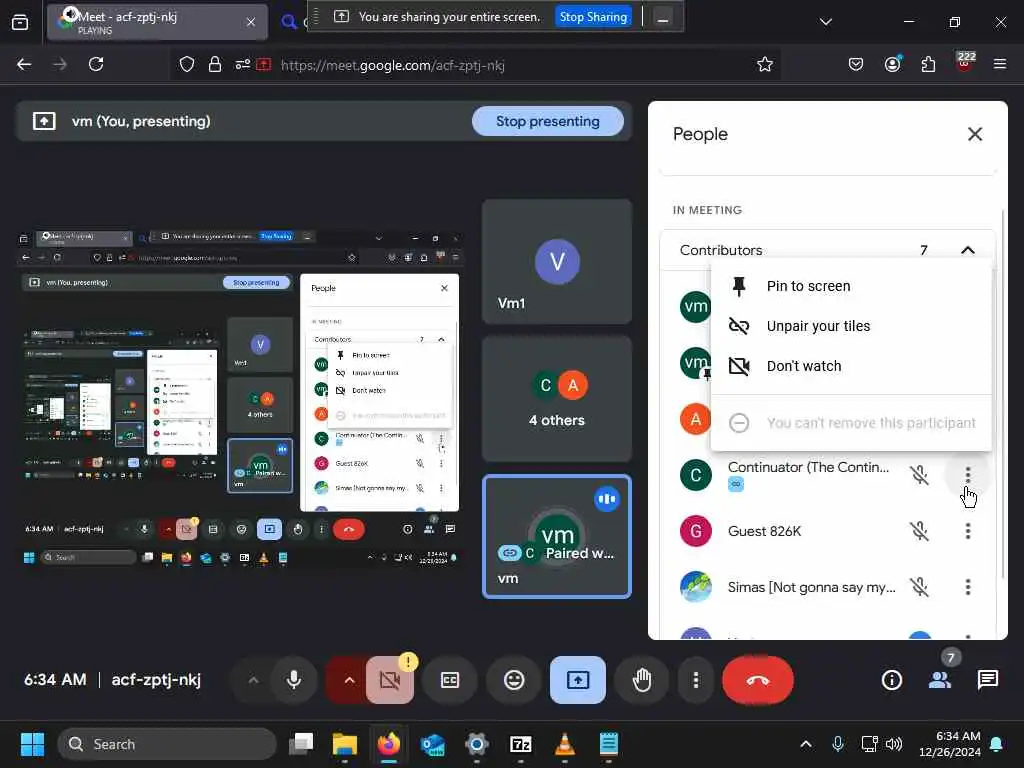Open chat with everyone
Screen dimensions: 1024x768
coord(987,680)
